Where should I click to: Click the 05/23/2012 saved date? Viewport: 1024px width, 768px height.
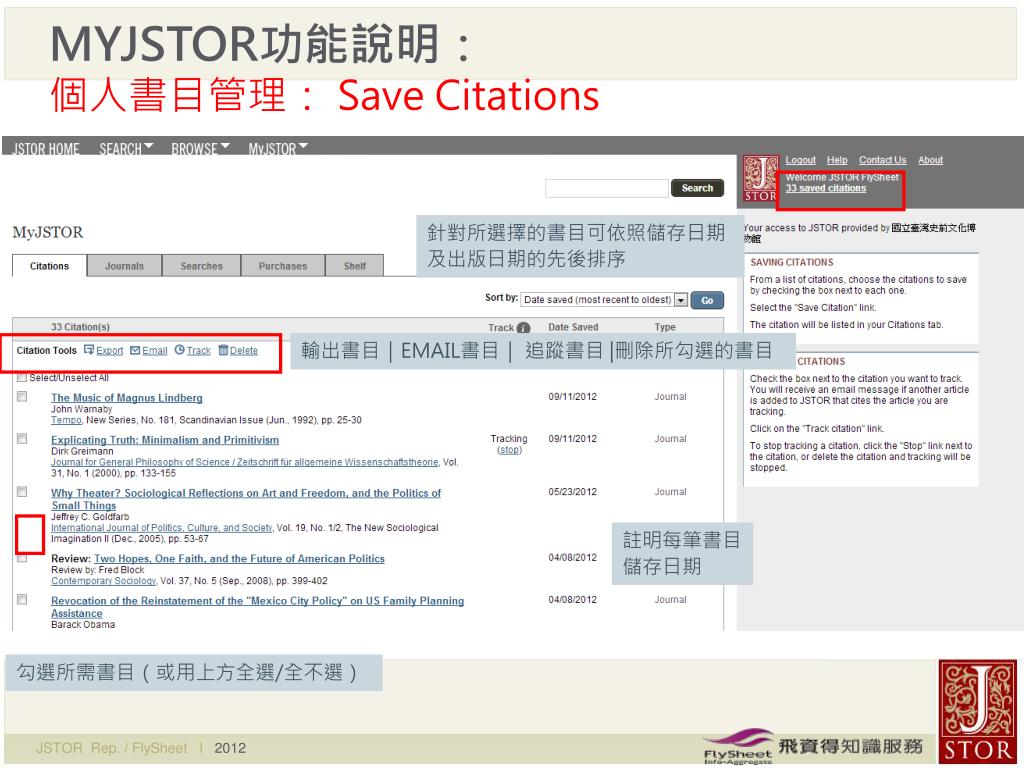tap(573, 492)
